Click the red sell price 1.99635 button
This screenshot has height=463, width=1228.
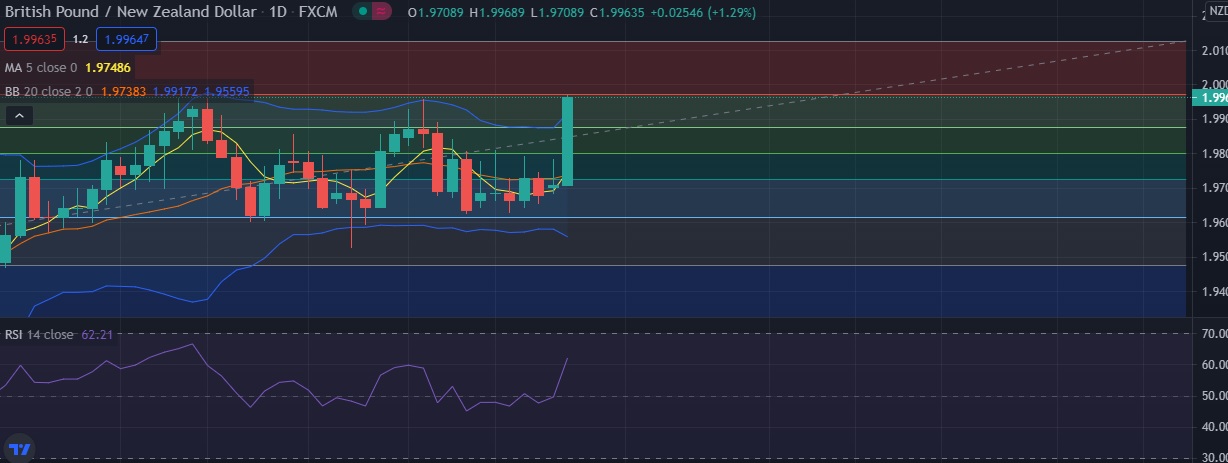click(35, 39)
